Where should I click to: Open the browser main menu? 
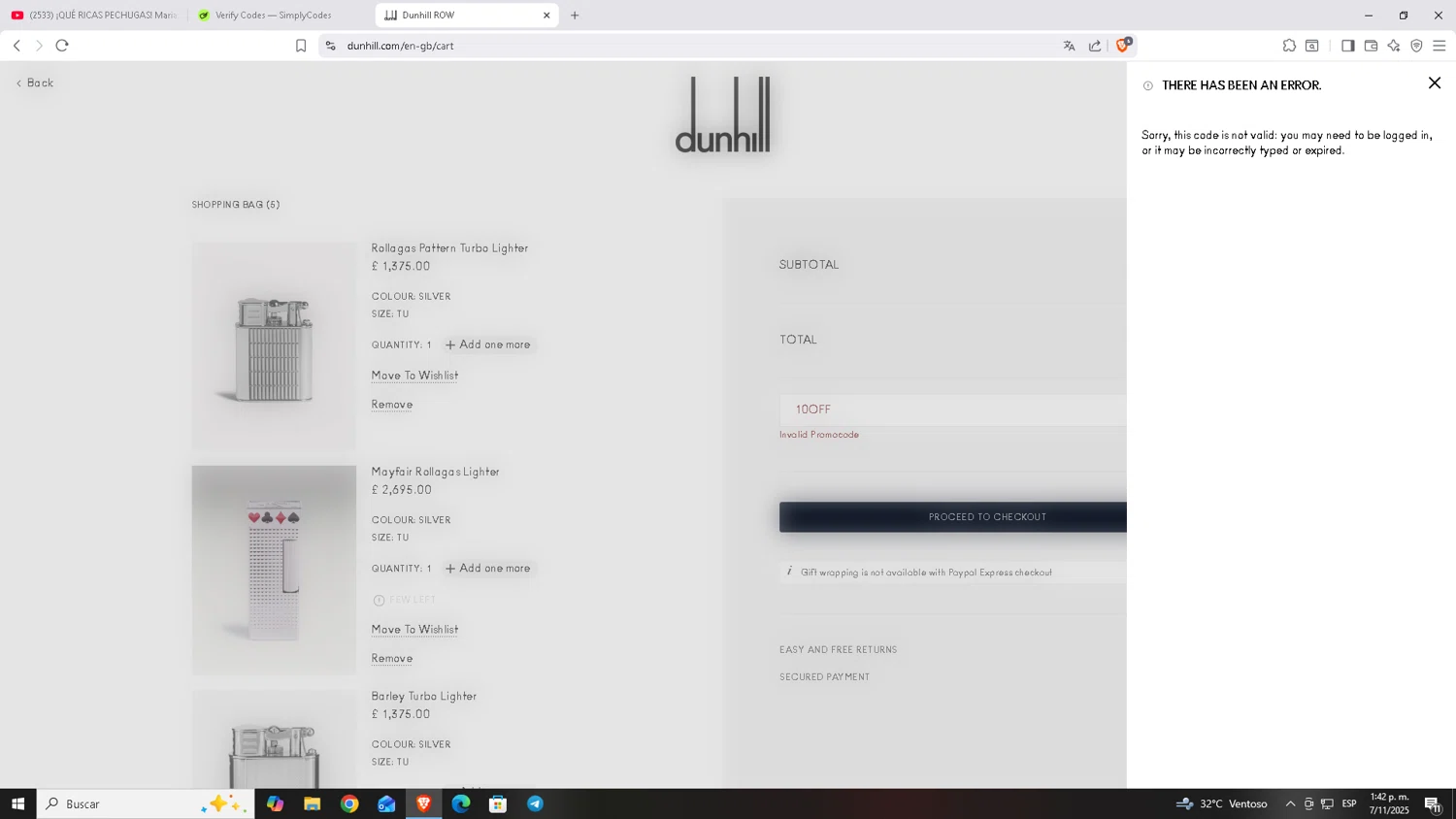(x=1439, y=46)
